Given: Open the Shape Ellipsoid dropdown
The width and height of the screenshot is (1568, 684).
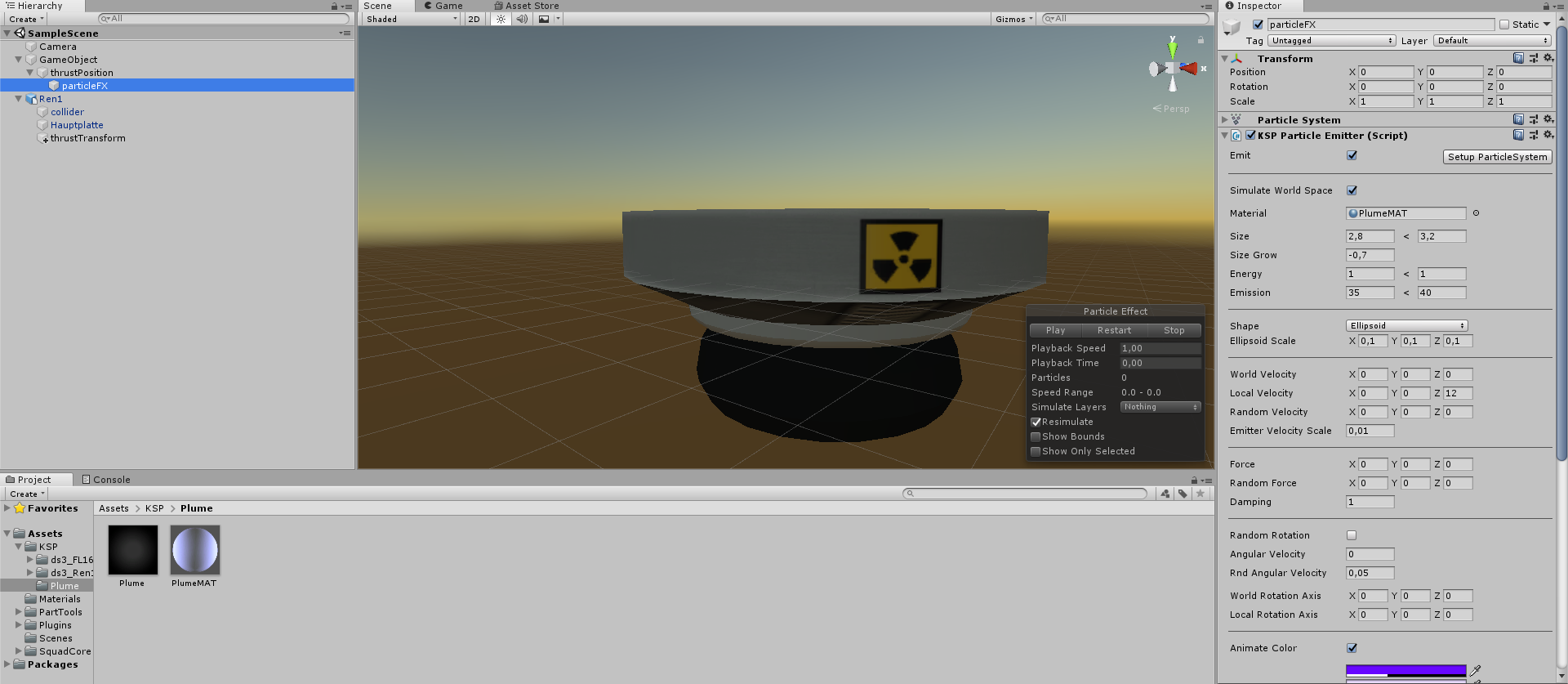Looking at the screenshot, I should click(x=1406, y=325).
